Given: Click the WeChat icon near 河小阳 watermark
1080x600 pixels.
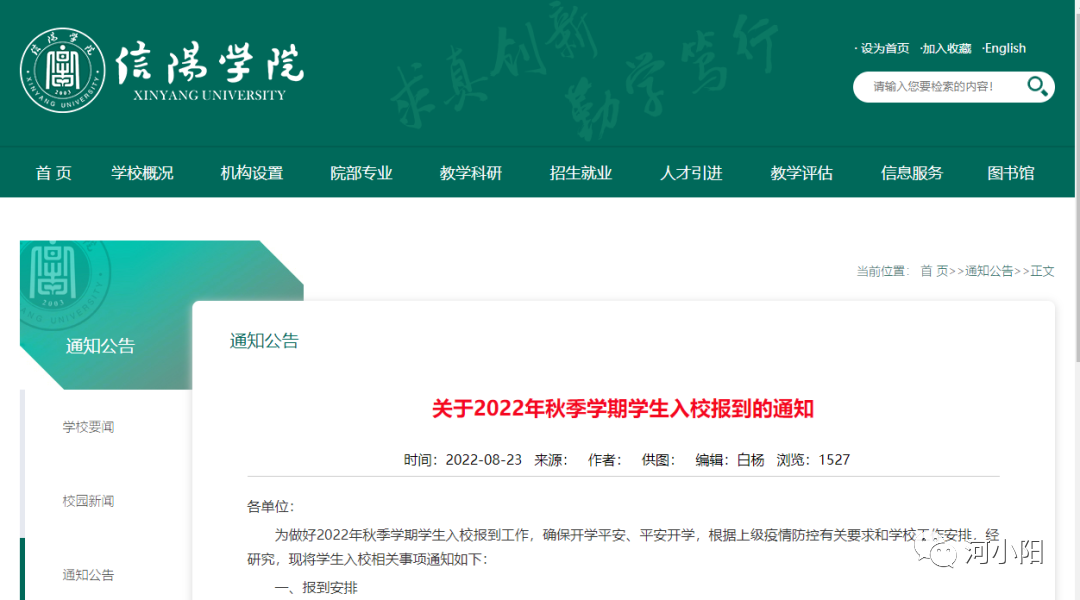Looking at the screenshot, I should [944, 551].
